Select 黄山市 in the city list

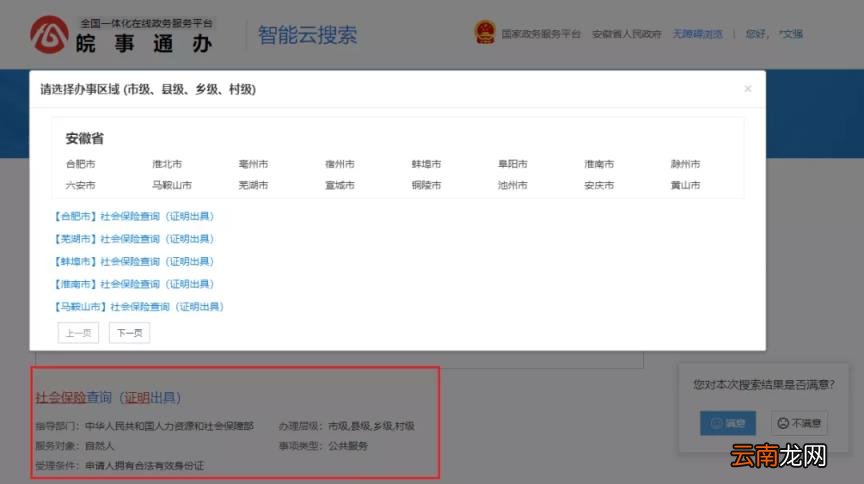pyautogui.click(x=685, y=185)
